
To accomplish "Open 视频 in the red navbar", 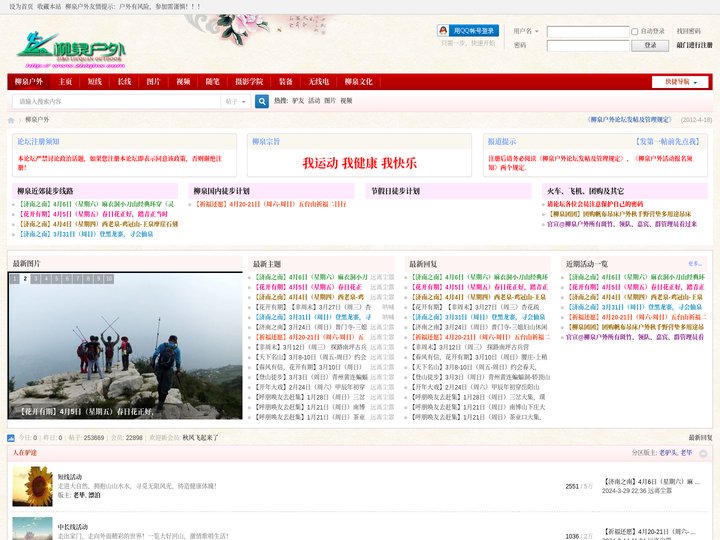I will [x=183, y=82].
